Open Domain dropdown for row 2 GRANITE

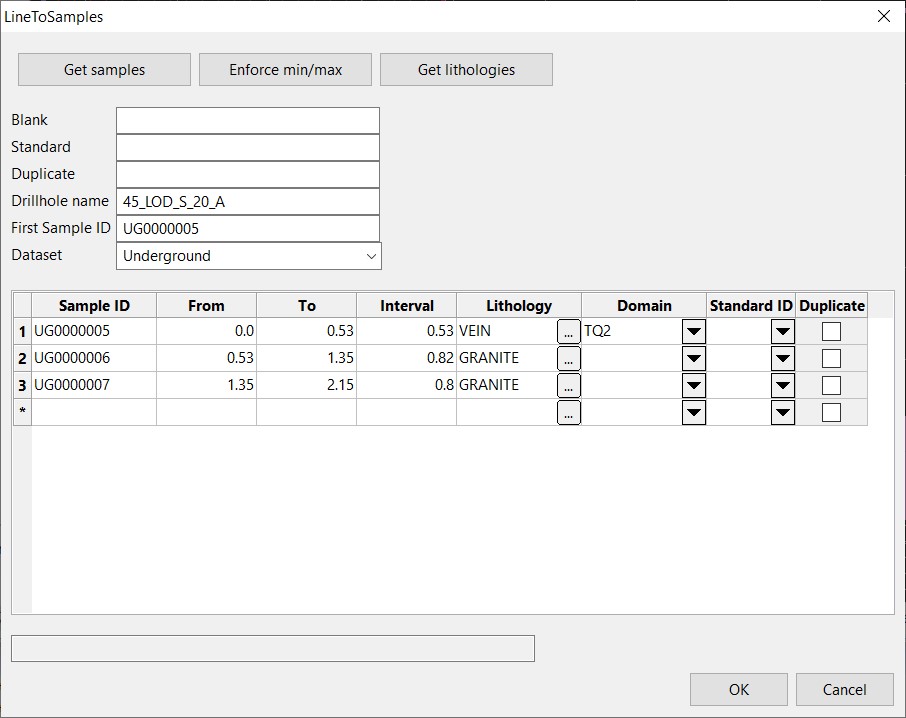tap(693, 358)
